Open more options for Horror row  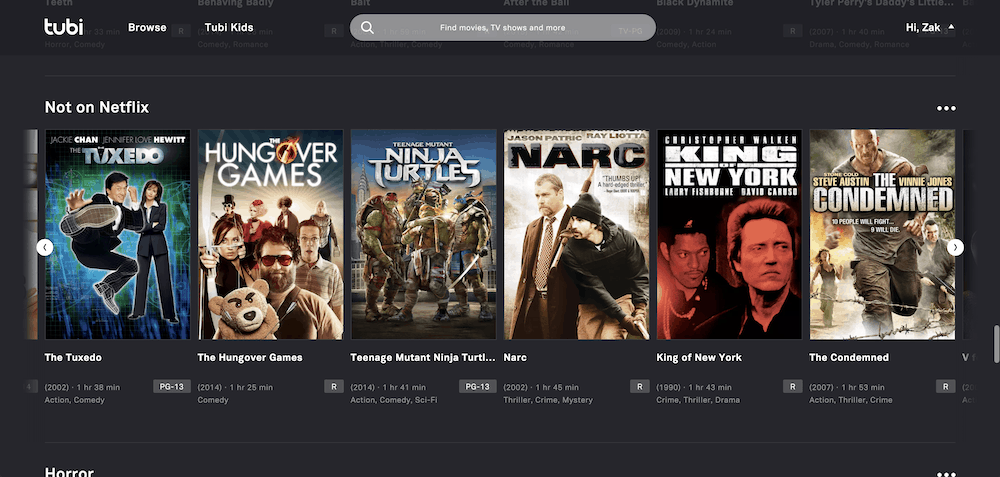[x=946, y=474]
